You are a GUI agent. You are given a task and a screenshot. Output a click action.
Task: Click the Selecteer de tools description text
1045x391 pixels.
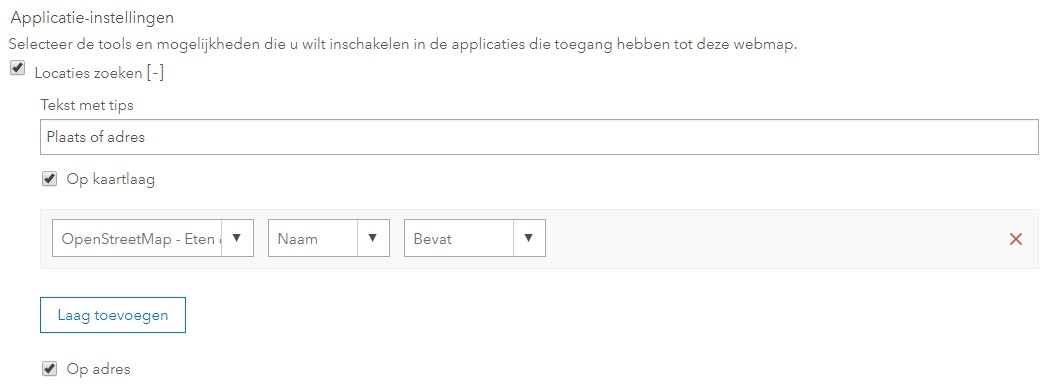tap(403, 46)
